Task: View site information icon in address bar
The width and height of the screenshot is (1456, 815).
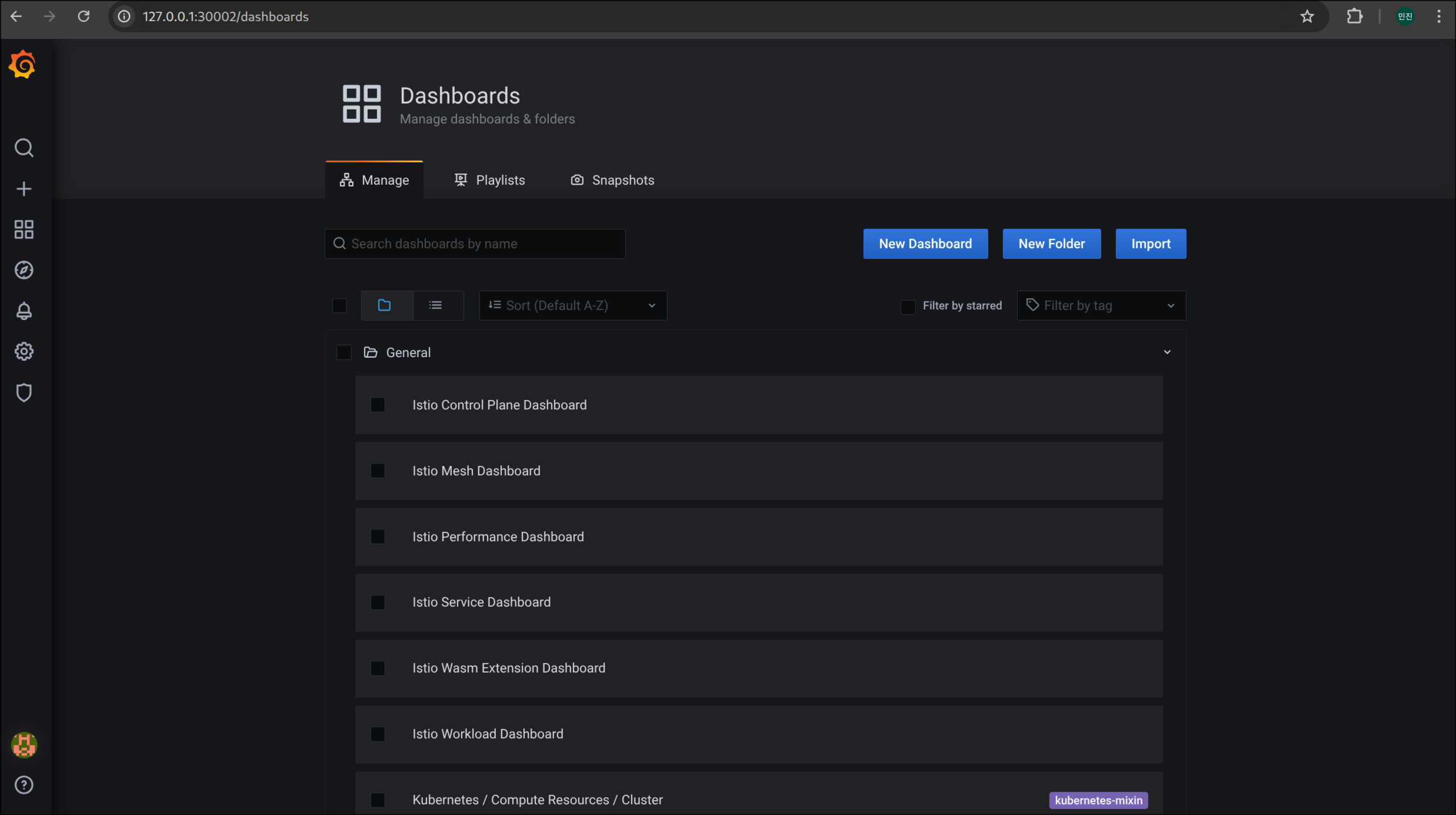Action: 124,16
